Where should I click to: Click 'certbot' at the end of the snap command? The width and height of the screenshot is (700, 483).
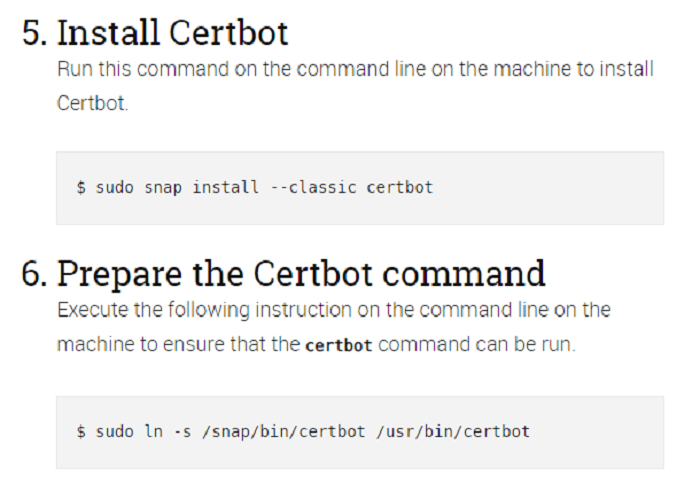click(x=400, y=187)
